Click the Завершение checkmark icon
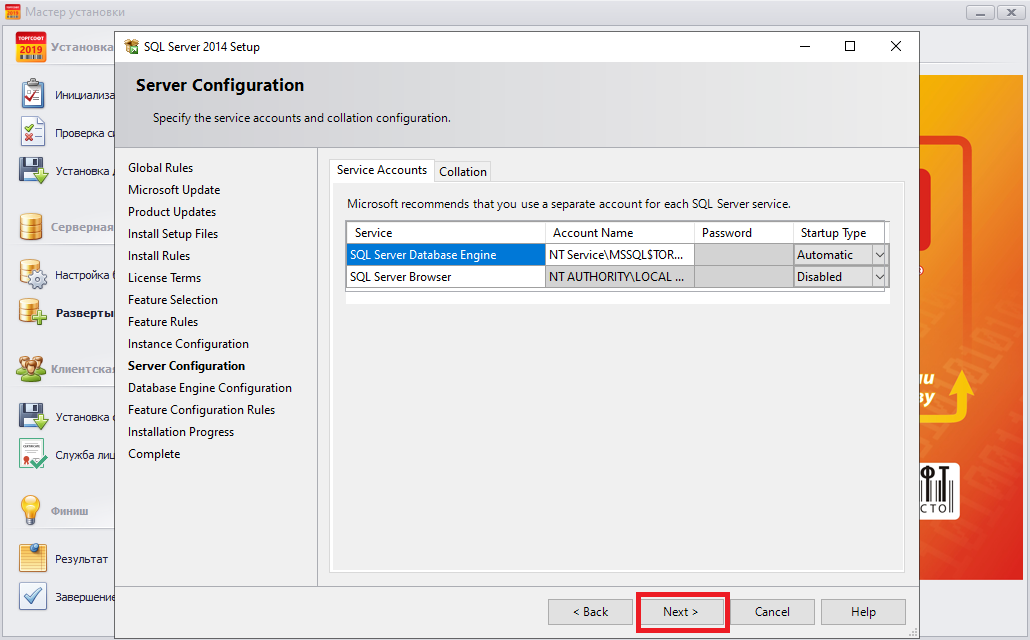The width and height of the screenshot is (1030, 640). click(x=33, y=597)
